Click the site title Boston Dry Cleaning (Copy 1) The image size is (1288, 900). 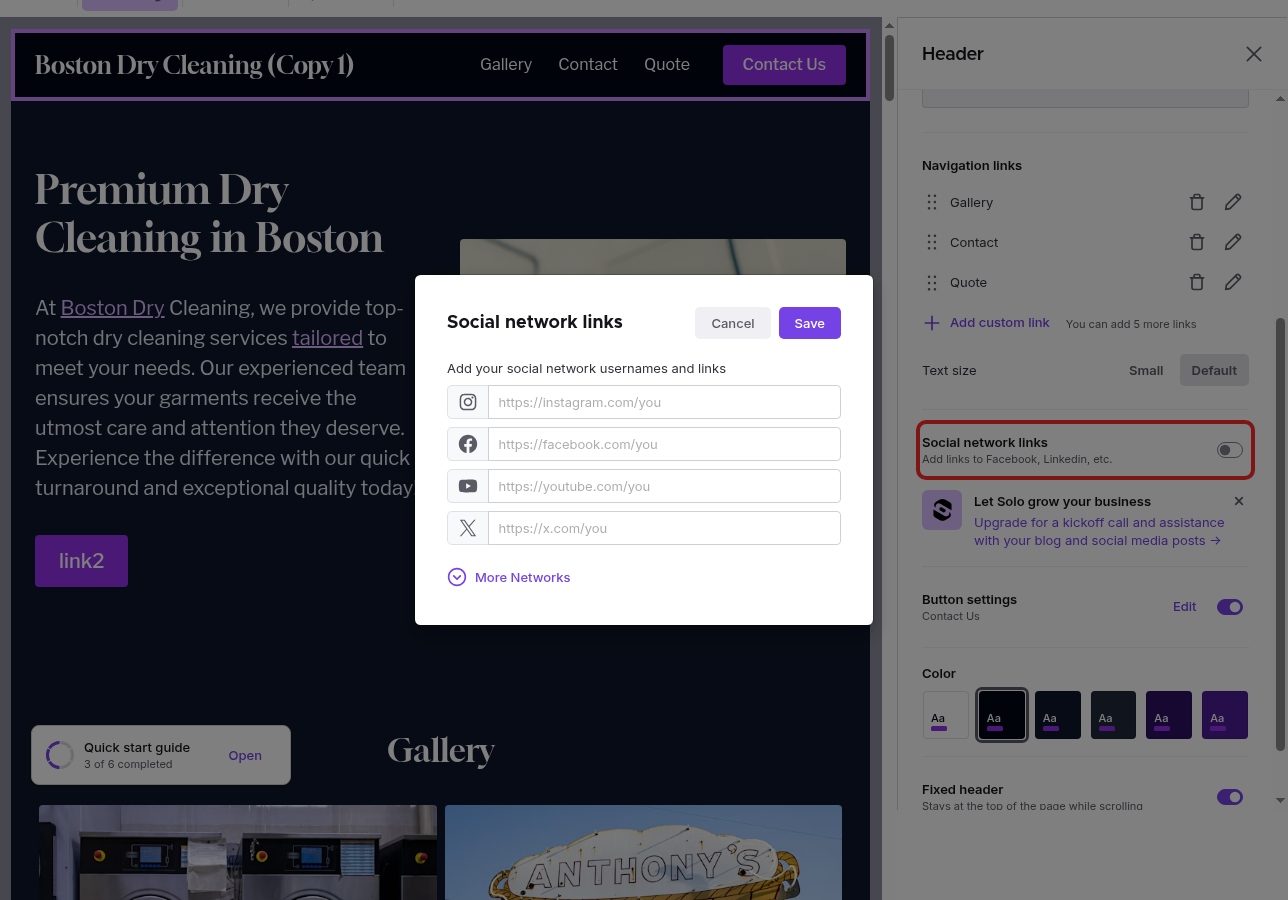[194, 65]
